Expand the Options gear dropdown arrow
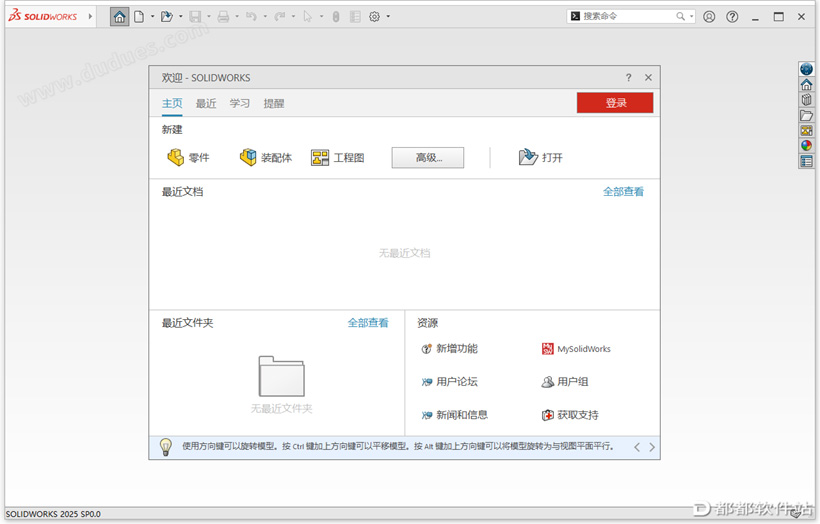Image resolution: width=820 pixels, height=524 pixels. click(388, 17)
